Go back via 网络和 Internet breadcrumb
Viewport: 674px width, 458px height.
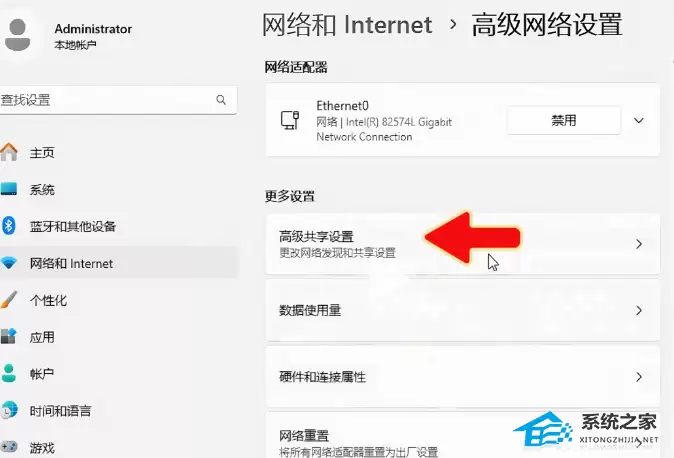pyautogui.click(x=346, y=25)
